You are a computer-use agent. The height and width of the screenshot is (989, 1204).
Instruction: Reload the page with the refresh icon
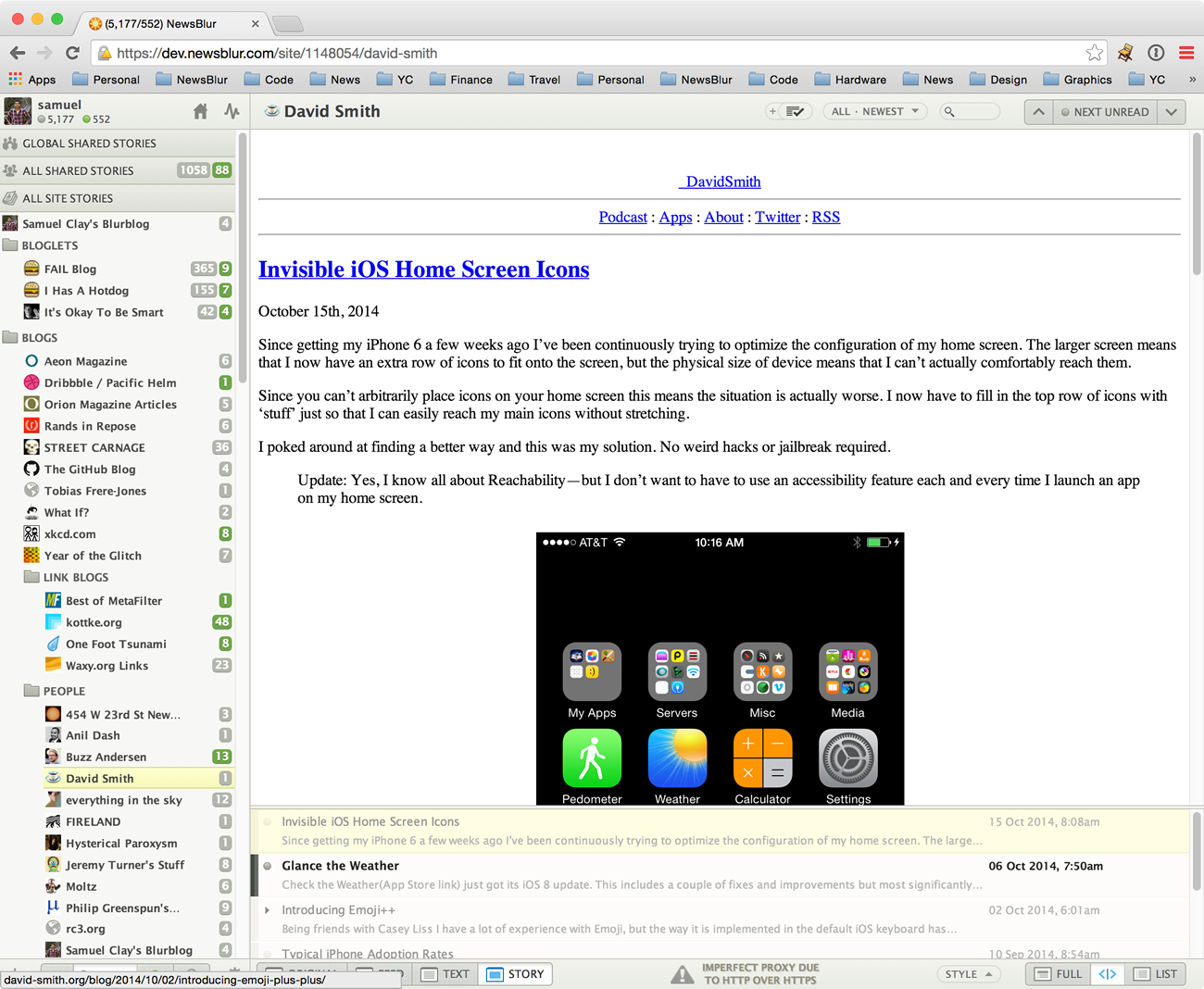pyautogui.click(x=72, y=53)
